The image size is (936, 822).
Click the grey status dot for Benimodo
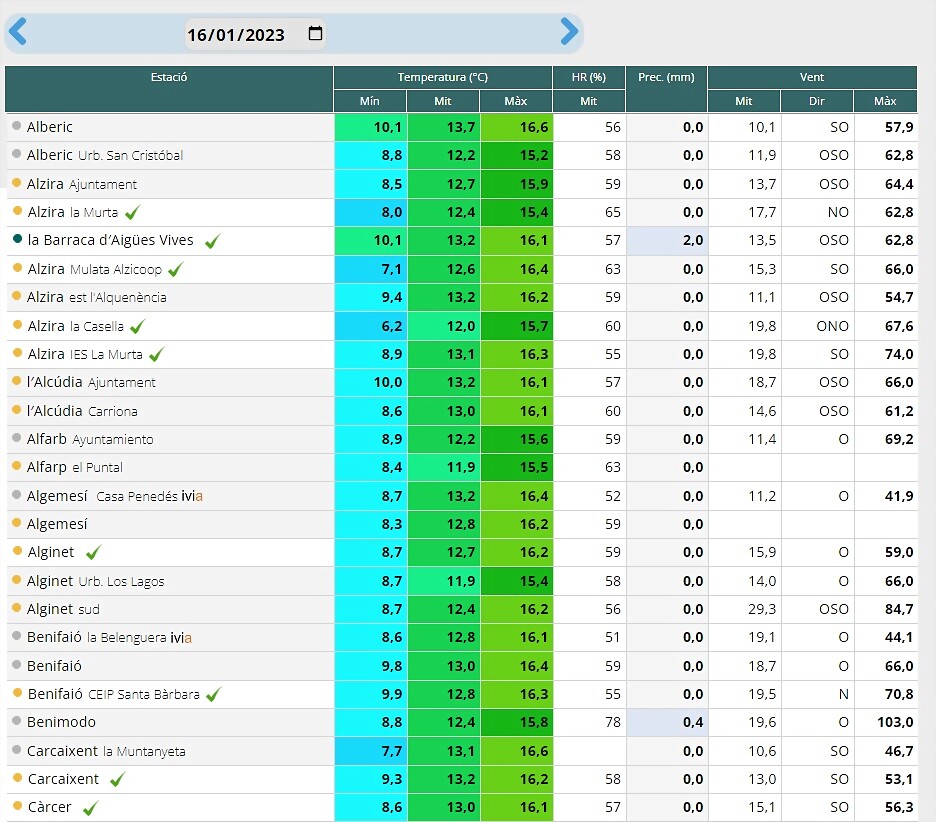17,721
